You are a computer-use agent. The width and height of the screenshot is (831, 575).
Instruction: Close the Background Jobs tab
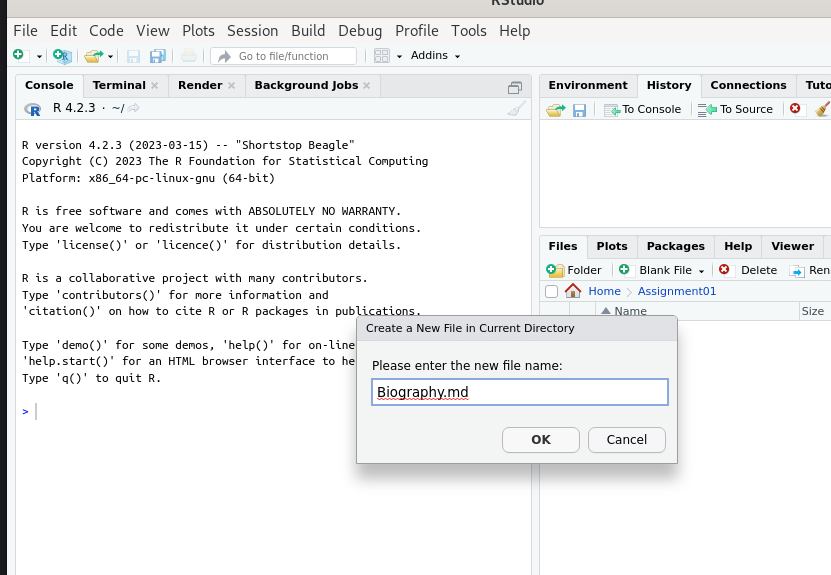coord(367,85)
